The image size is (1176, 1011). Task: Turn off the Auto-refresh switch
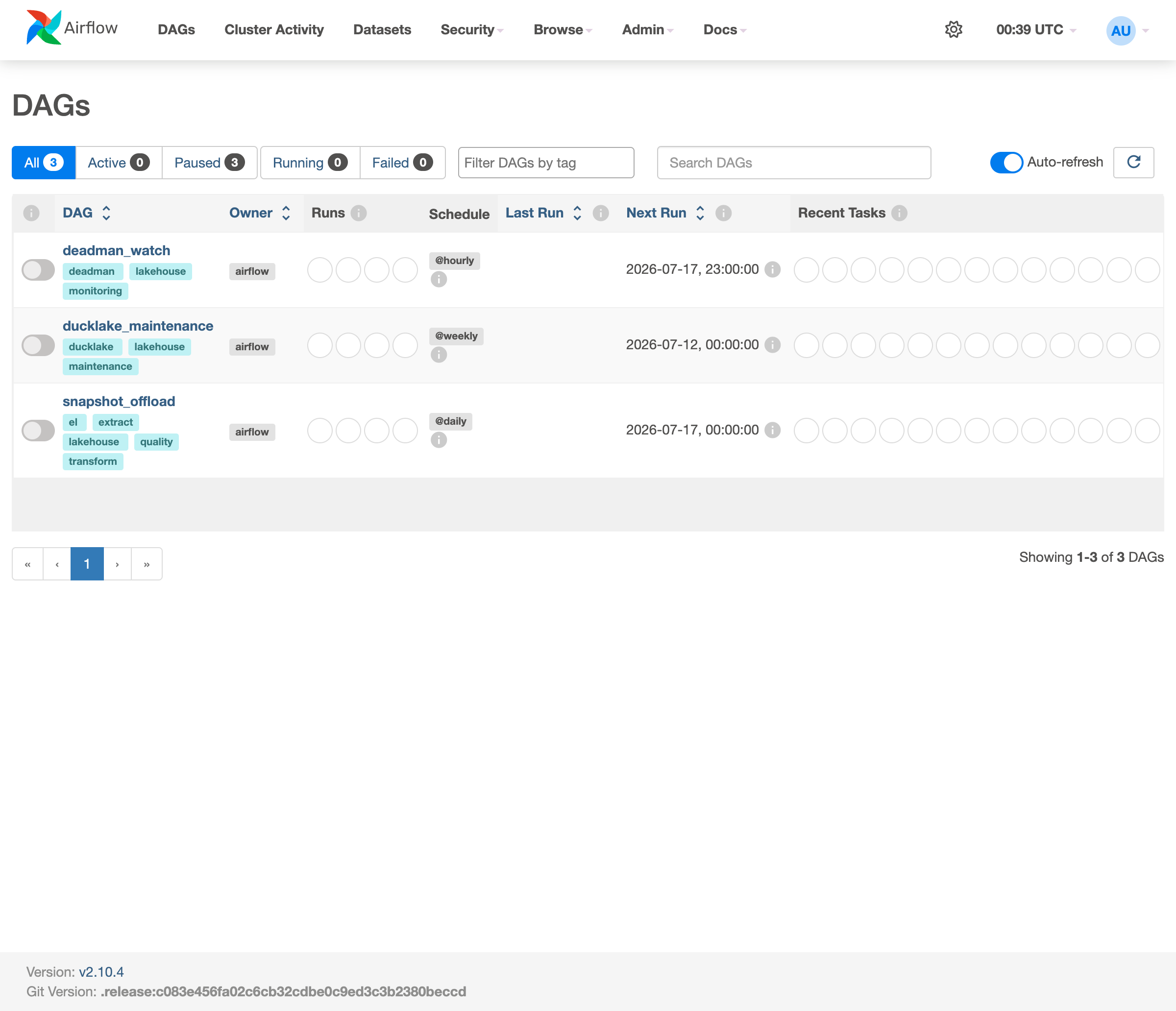point(1006,162)
